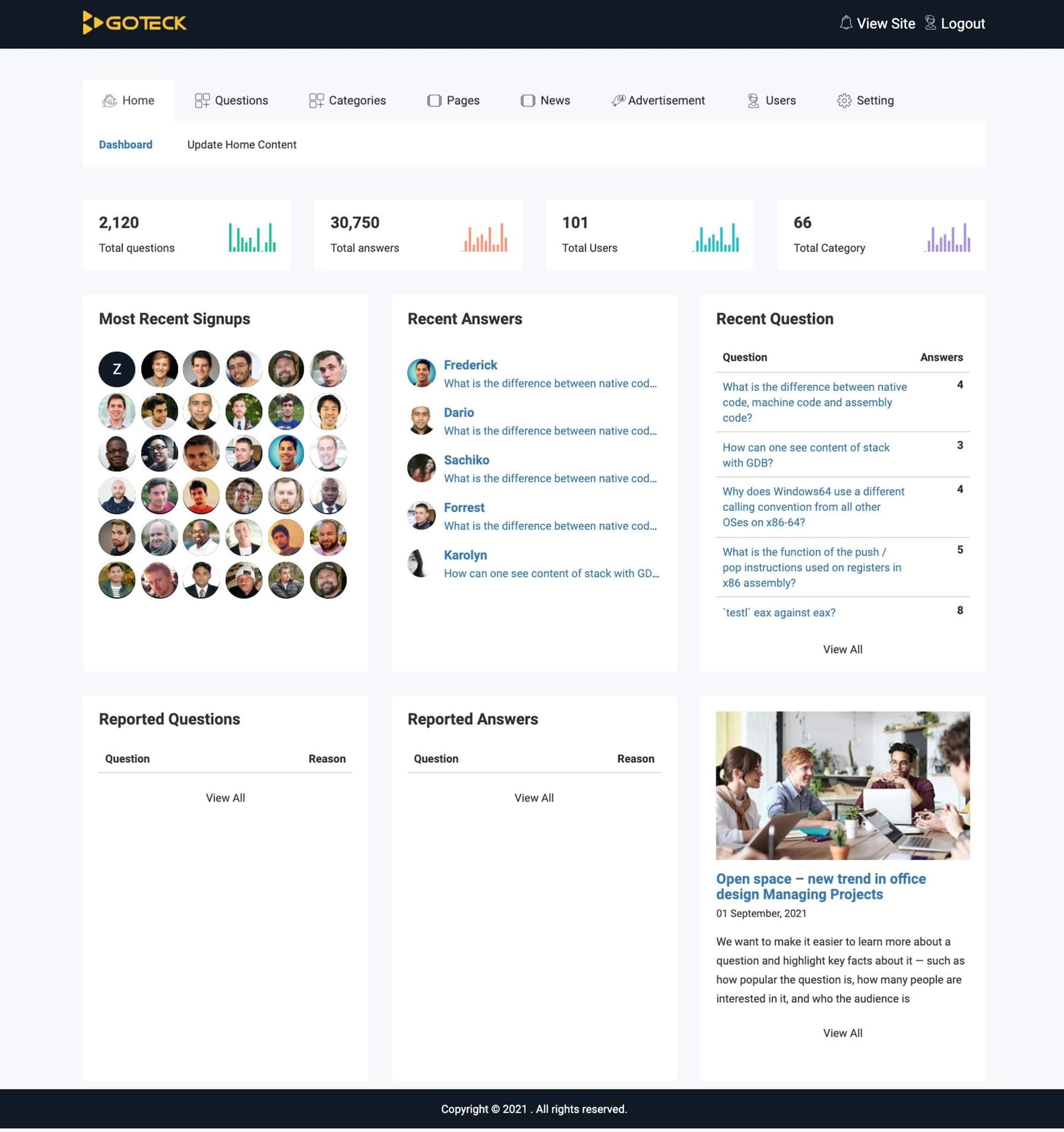Open question about Windows64 calling convention
The image size is (1064, 1132).
(x=813, y=506)
